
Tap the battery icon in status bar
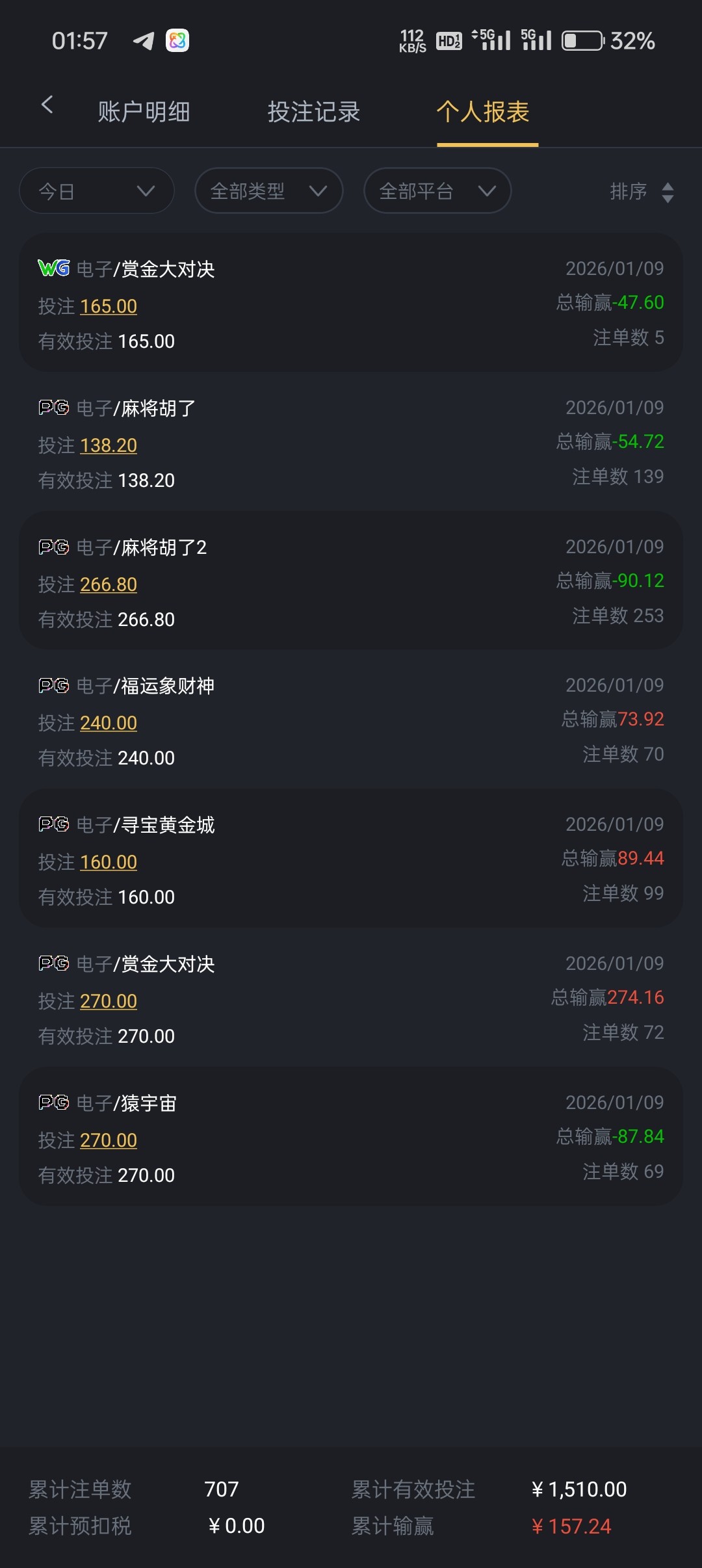pyautogui.click(x=582, y=41)
